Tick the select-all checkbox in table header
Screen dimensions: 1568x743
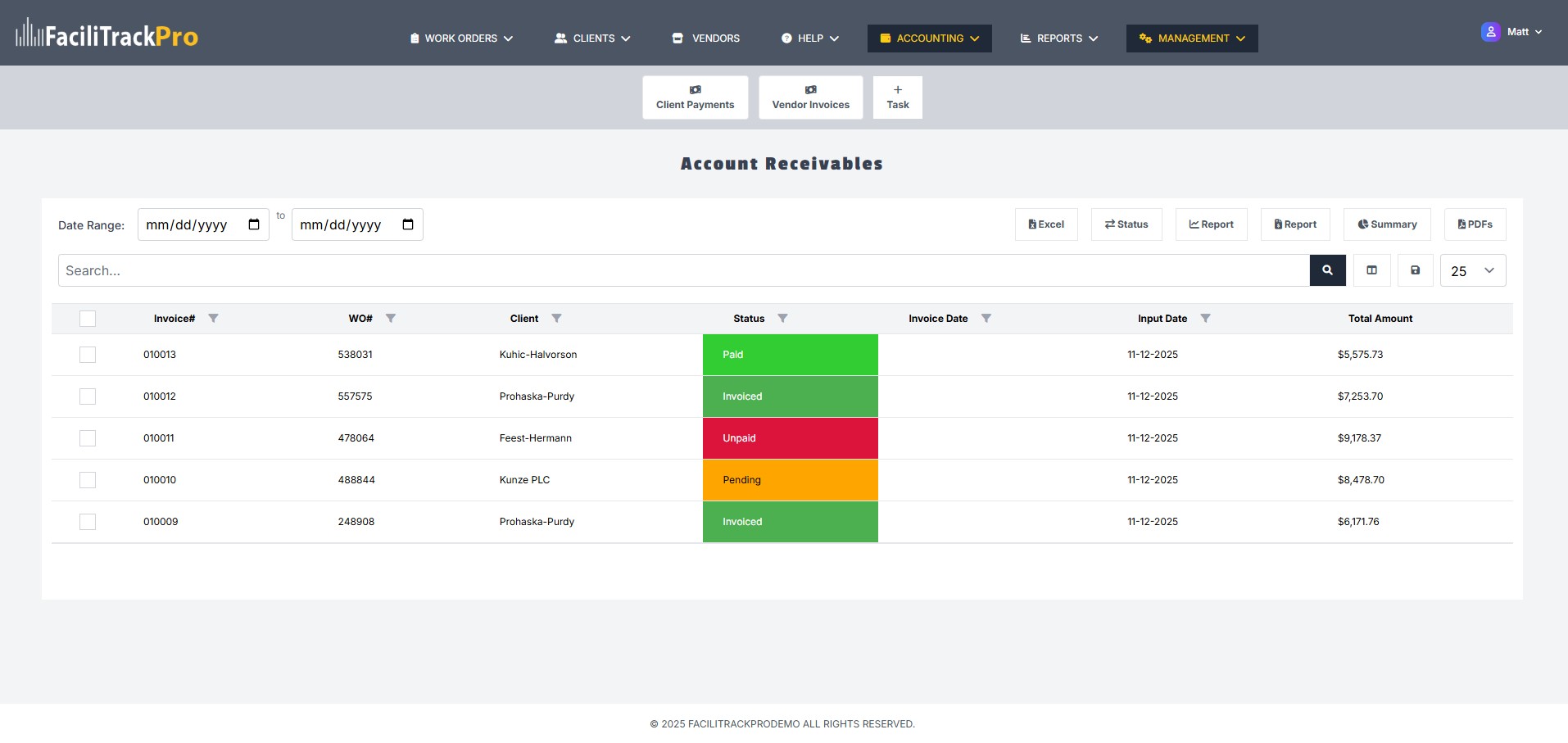click(88, 319)
